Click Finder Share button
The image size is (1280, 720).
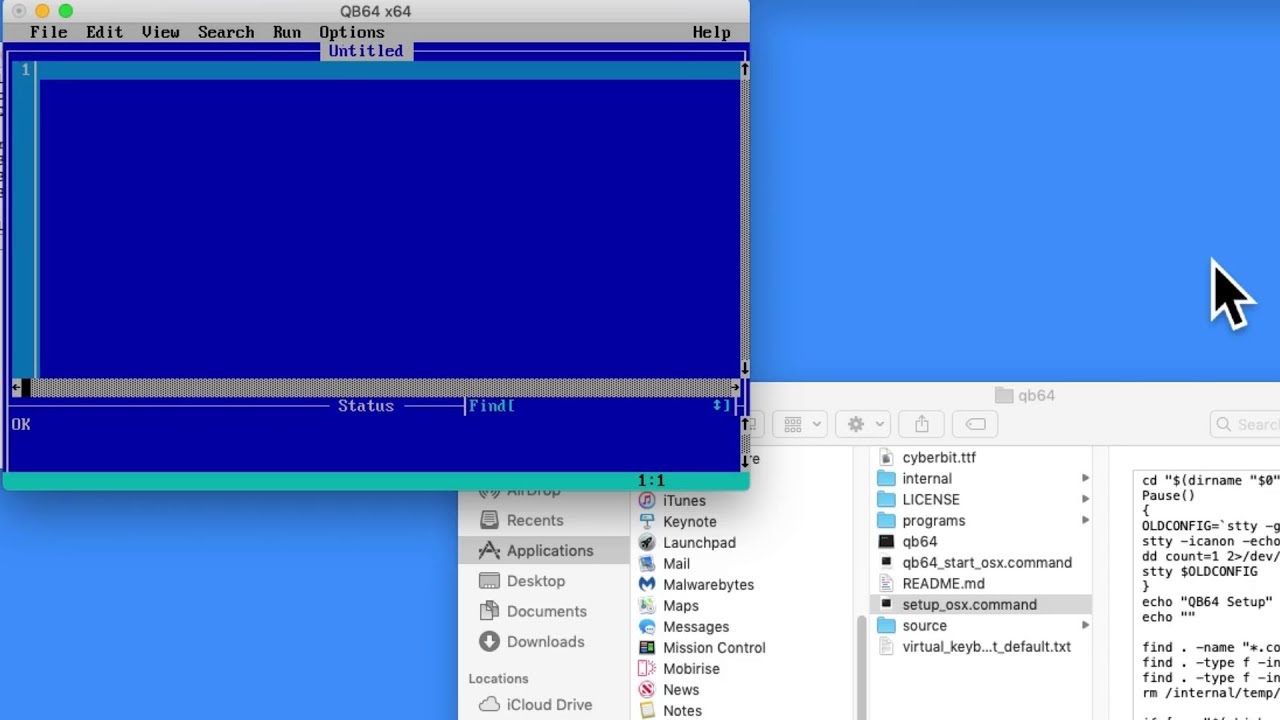[922, 424]
